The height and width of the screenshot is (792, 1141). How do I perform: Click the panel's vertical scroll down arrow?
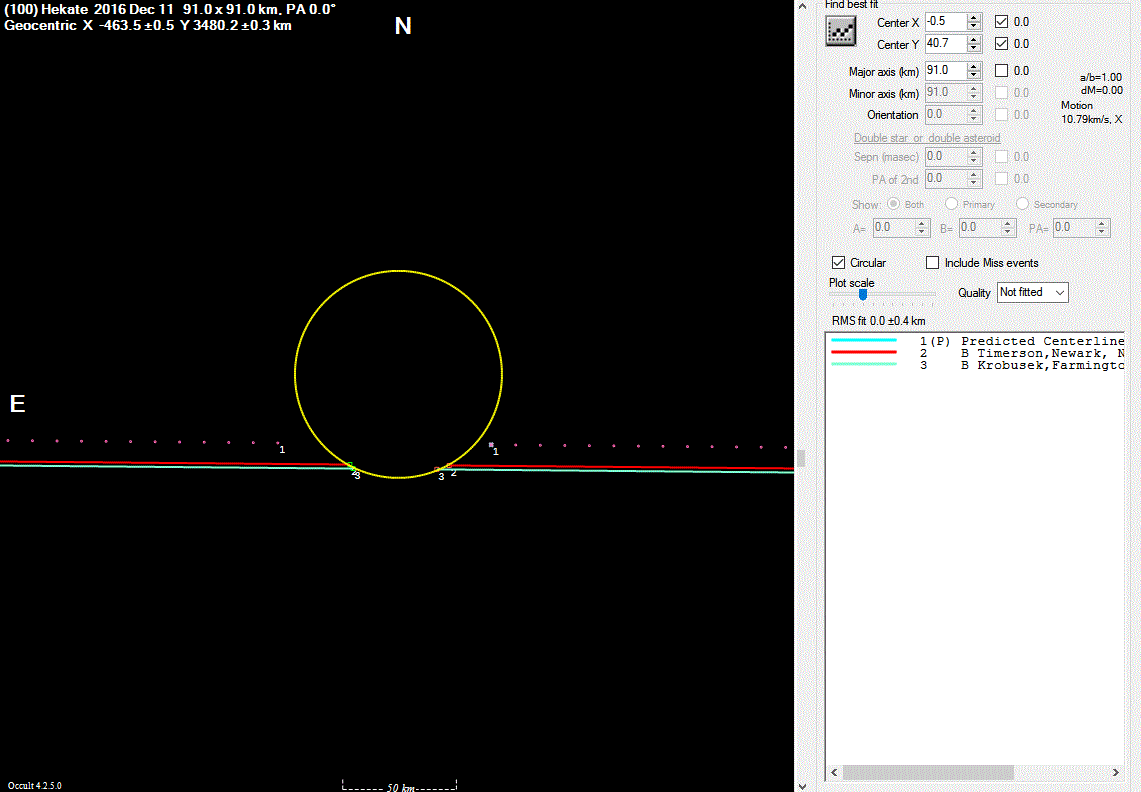click(x=802, y=786)
